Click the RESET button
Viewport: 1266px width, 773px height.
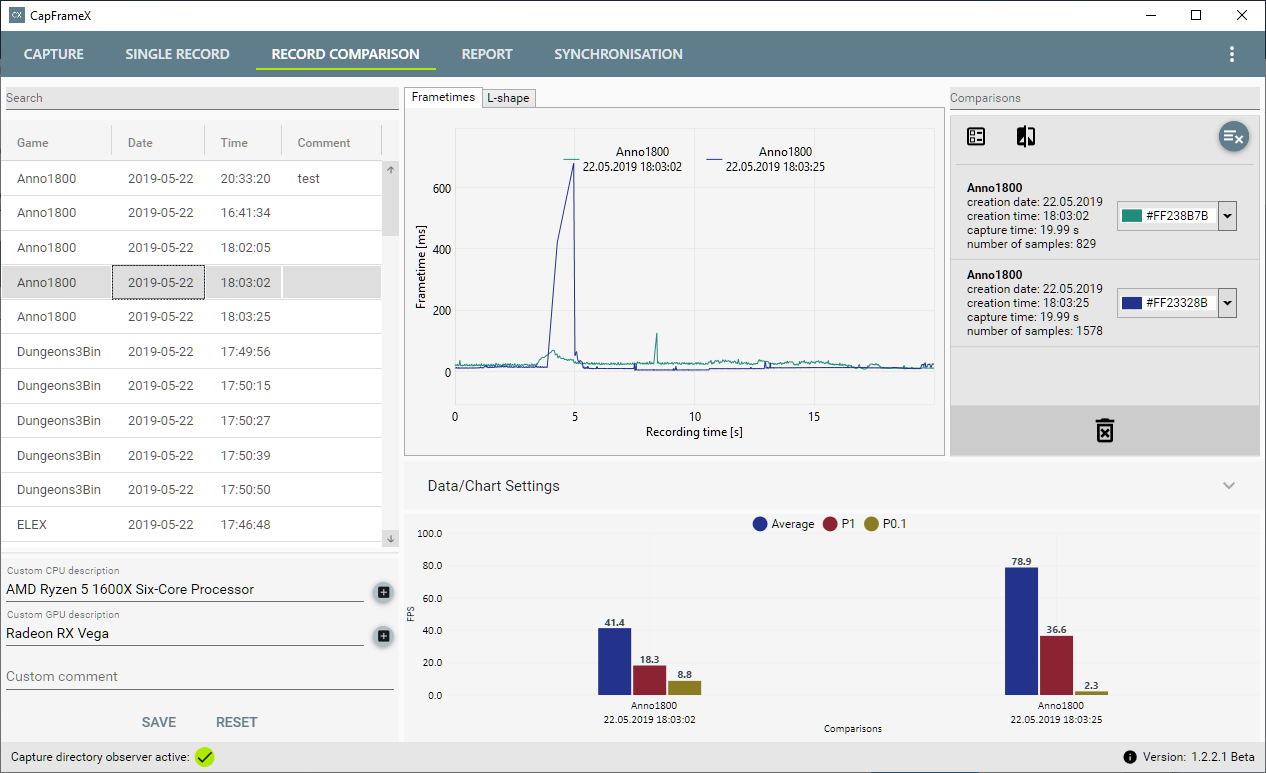click(x=237, y=722)
